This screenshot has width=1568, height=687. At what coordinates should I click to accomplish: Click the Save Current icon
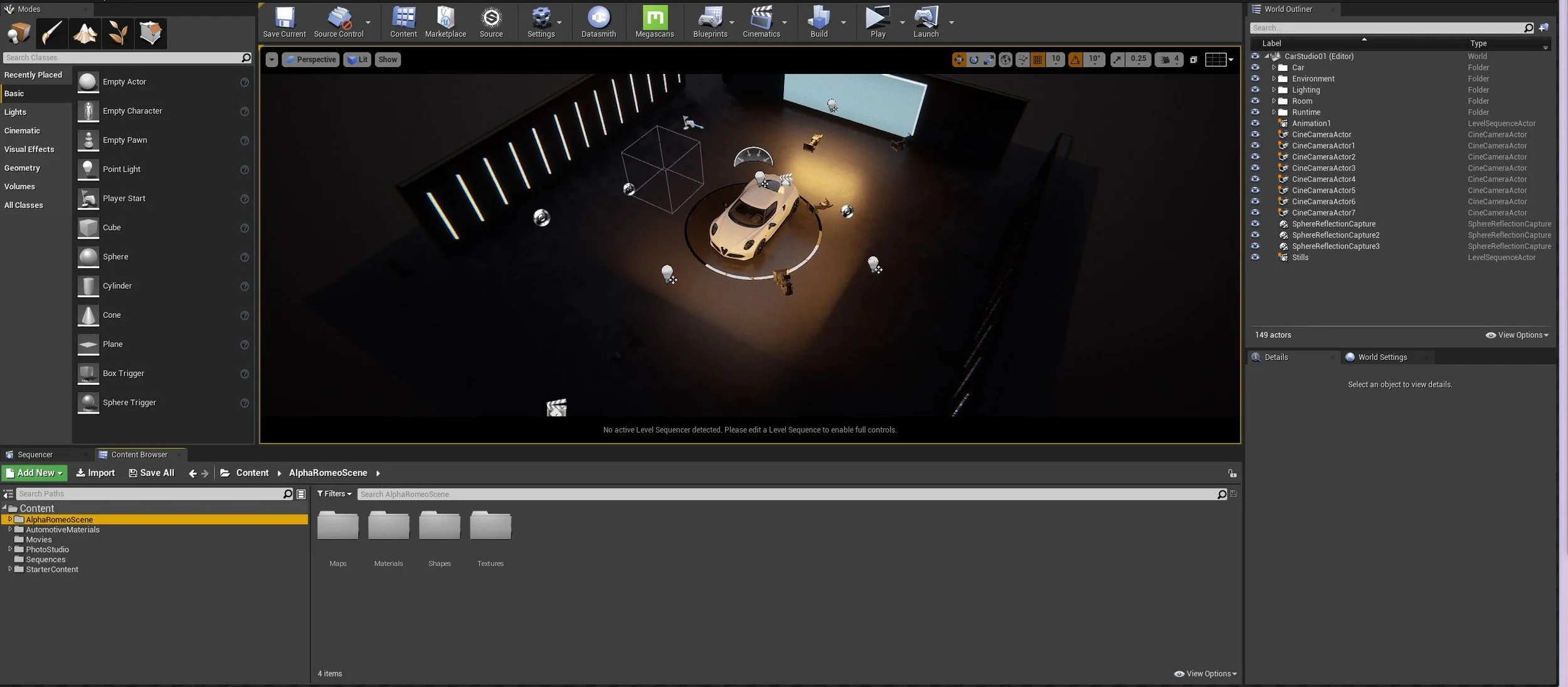click(284, 18)
